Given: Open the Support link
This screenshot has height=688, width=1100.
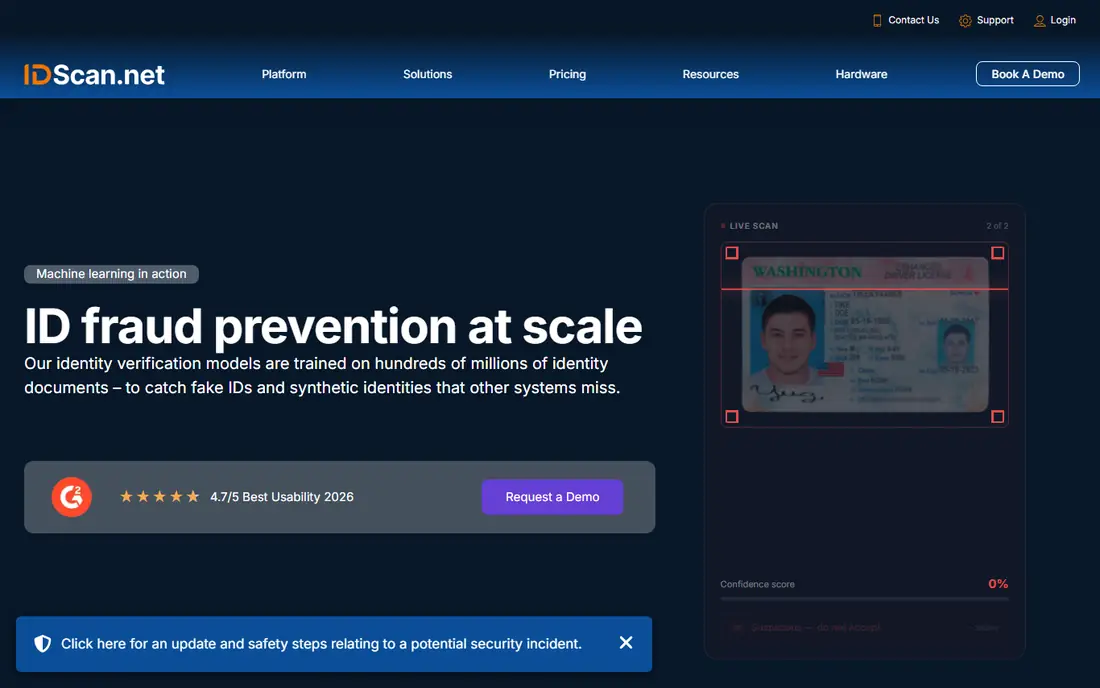Looking at the screenshot, I should (995, 20).
